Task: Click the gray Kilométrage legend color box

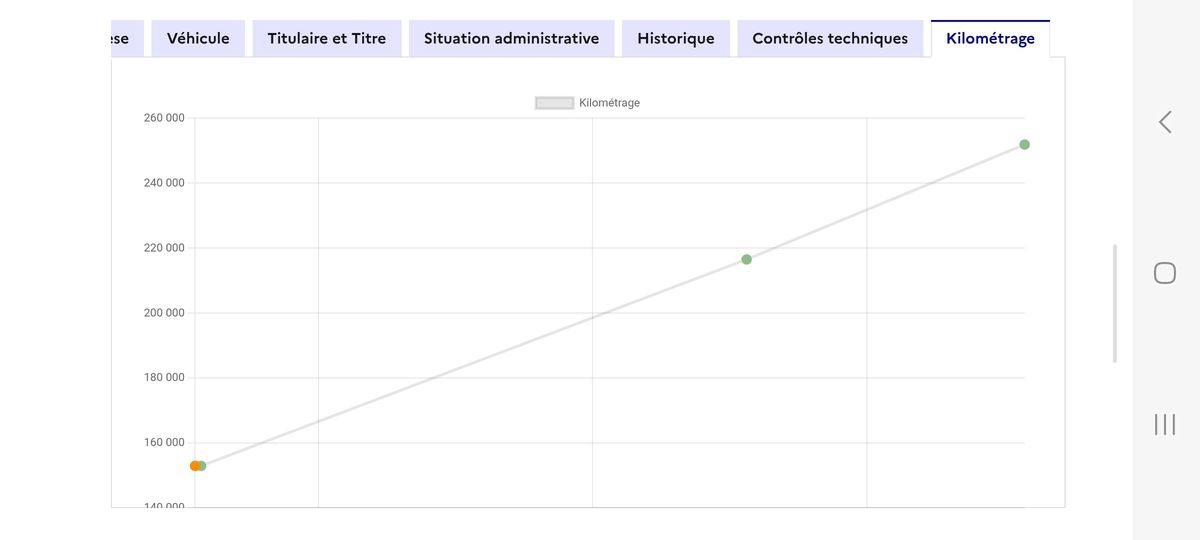Action: click(x=554, y=103)
